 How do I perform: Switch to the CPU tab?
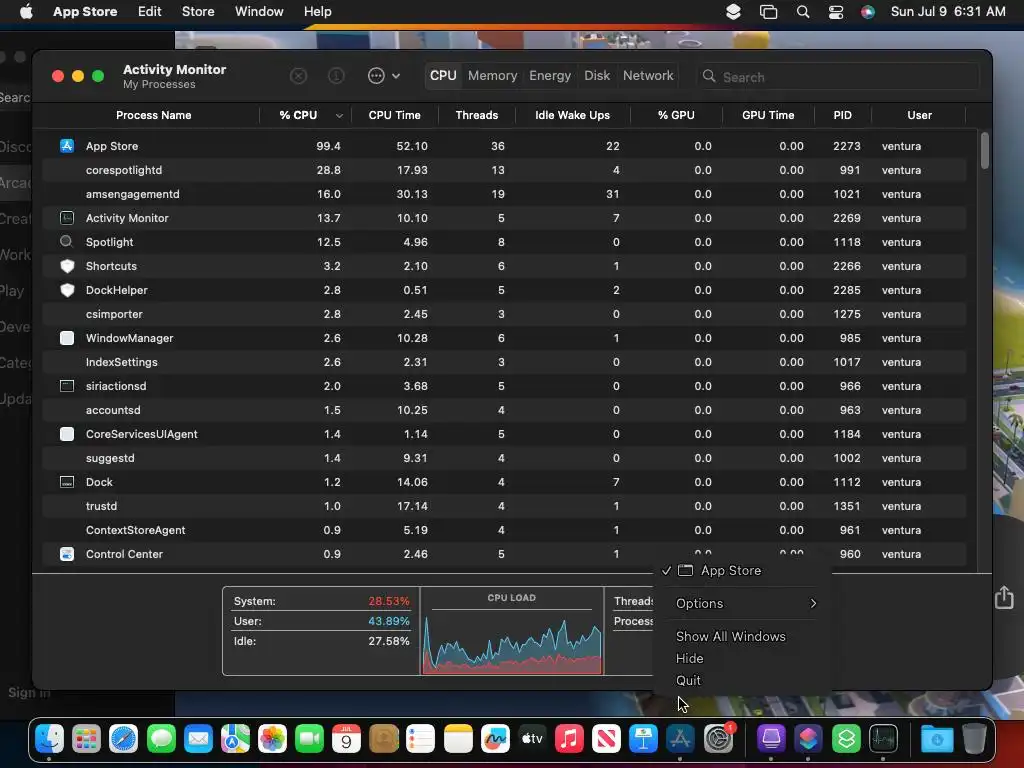pyautogui.click(x=443, y=76)
